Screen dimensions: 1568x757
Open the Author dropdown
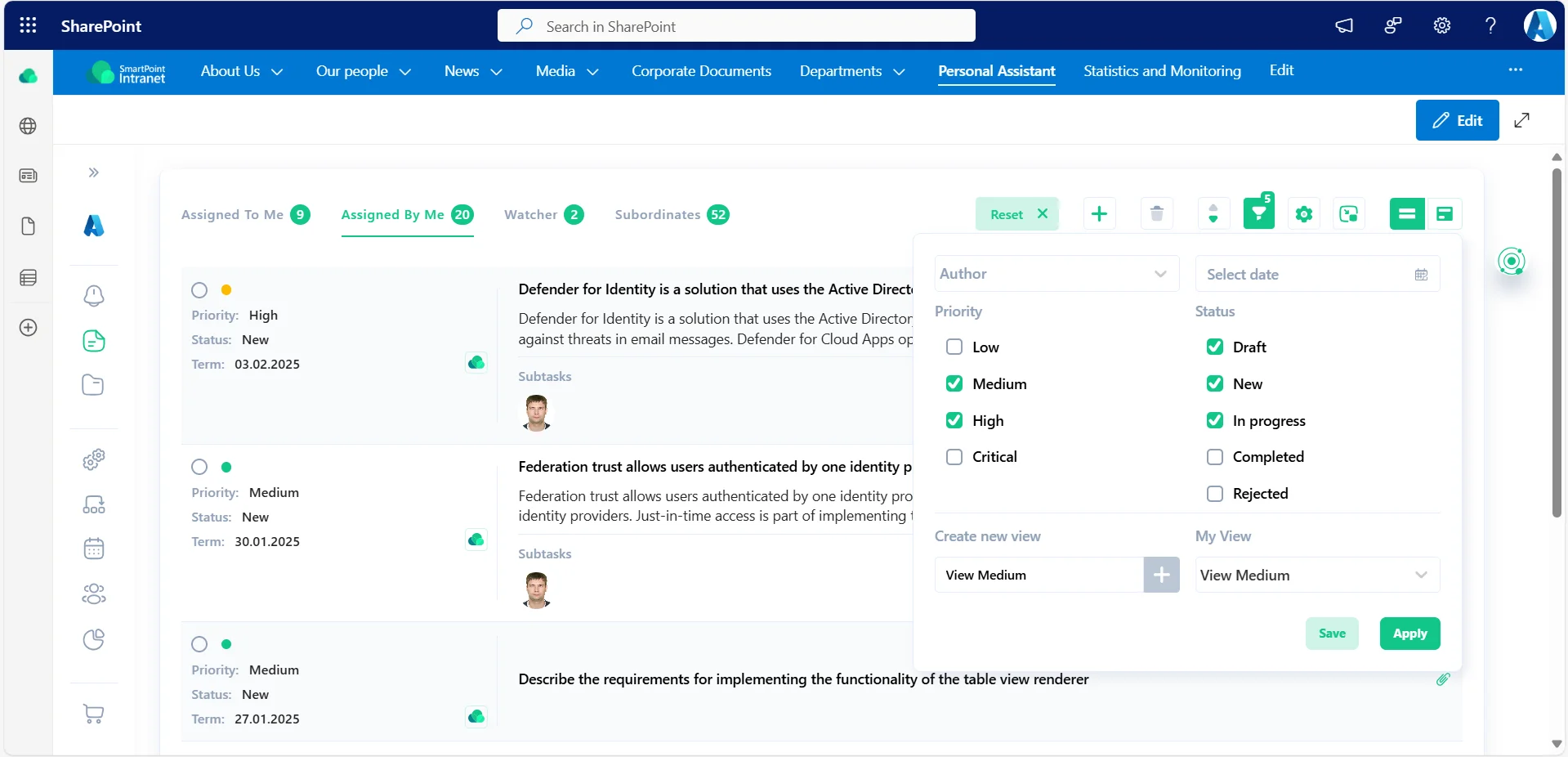pos(1057,274)
